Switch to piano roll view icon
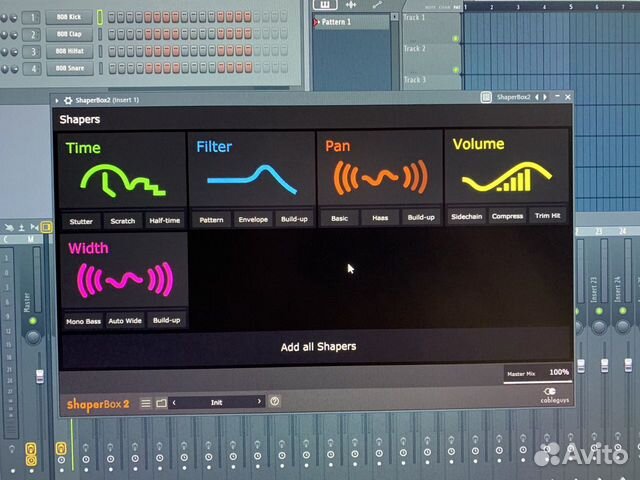Viewport: 640px width, 480px height. (325, 4)
